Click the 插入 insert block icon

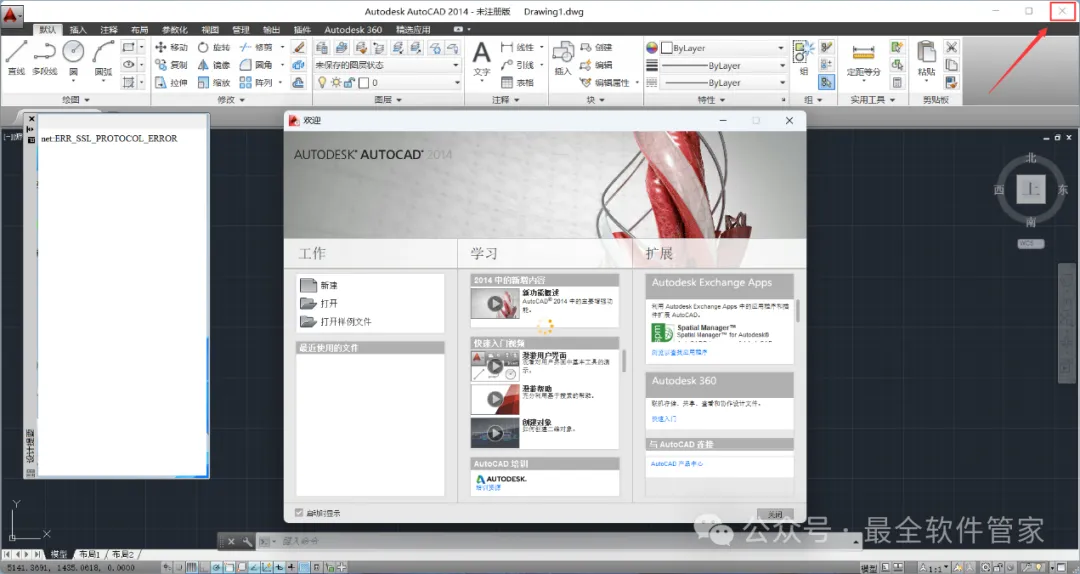563,57
